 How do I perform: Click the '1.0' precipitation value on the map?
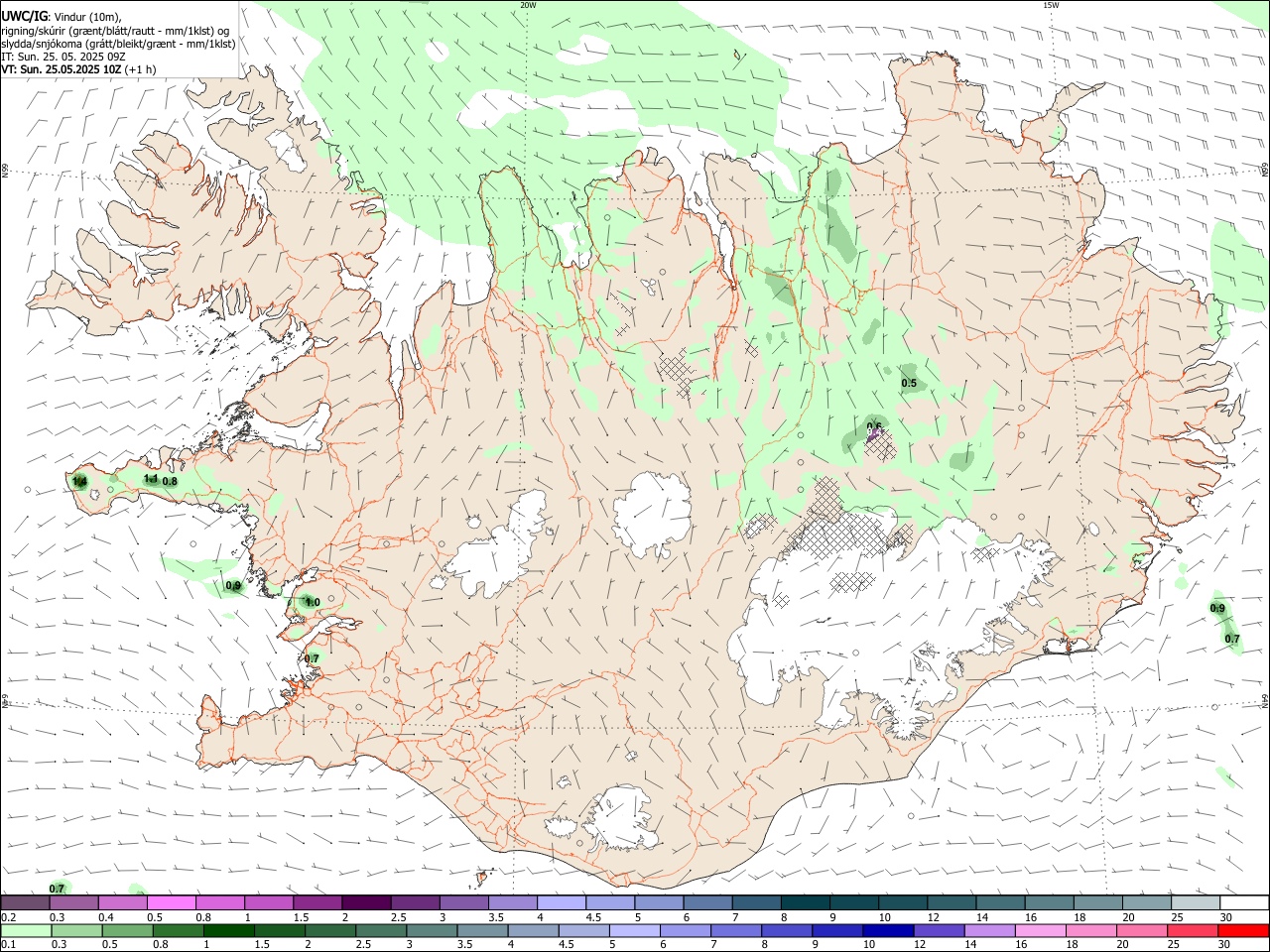tap(312, 602)
